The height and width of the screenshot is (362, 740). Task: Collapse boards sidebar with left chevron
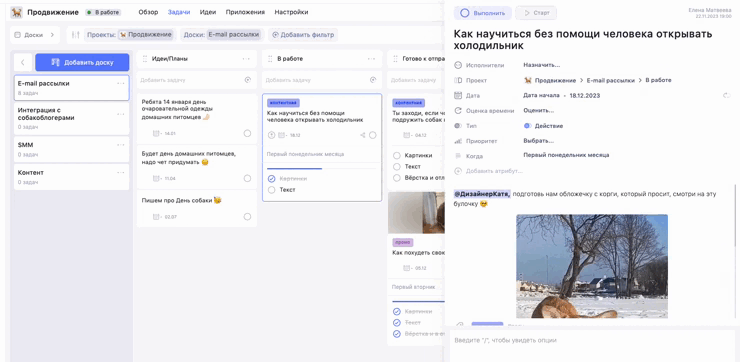(23, 62)
